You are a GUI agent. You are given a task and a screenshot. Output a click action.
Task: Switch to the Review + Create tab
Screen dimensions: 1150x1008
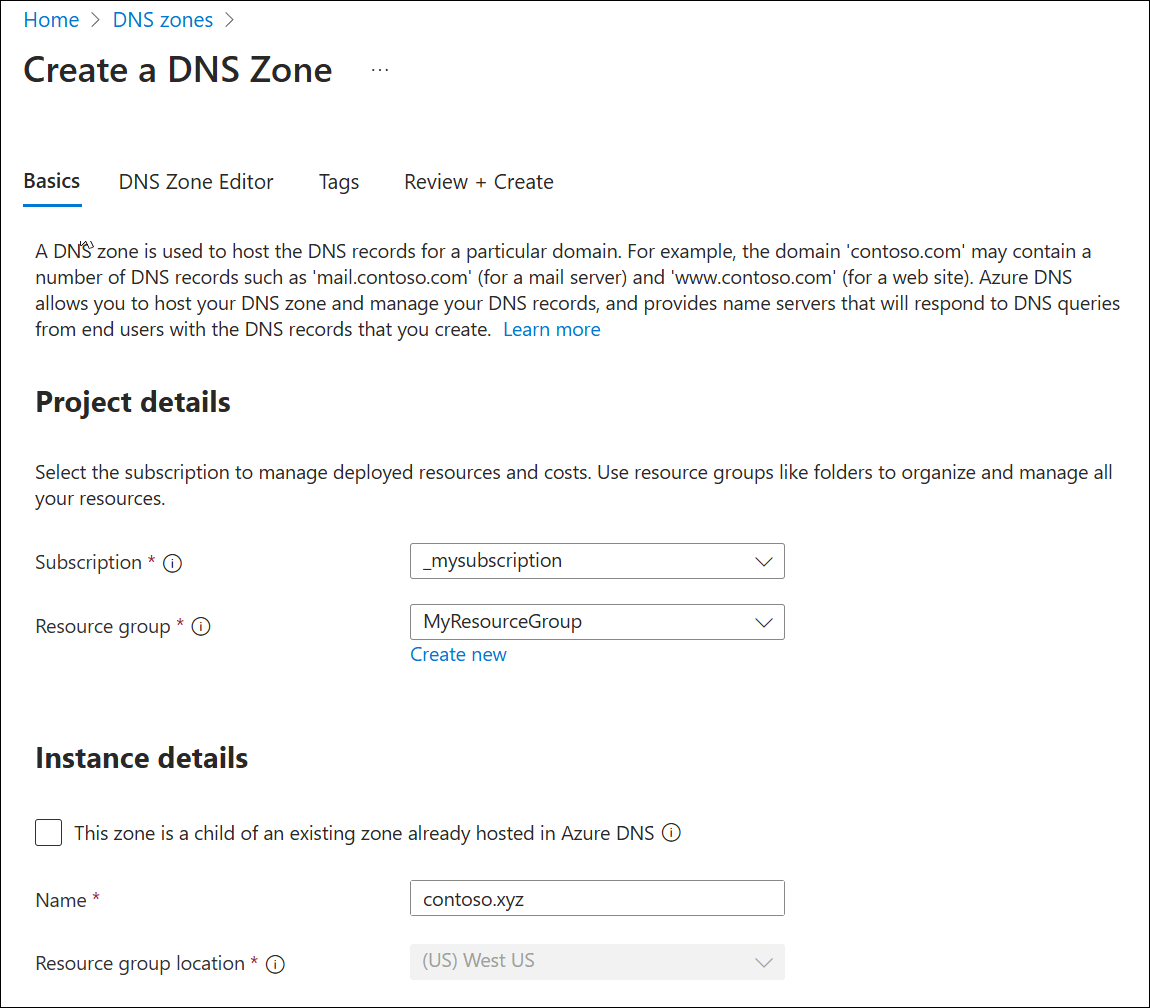pyautogui.click(x=478, y=182)
